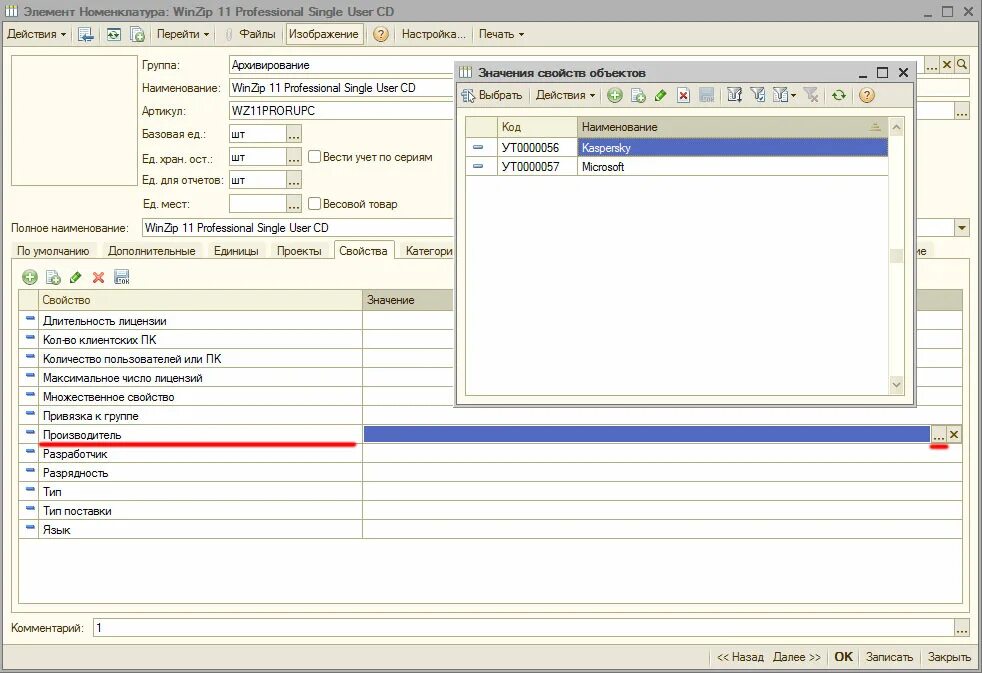This screenshot has height=673, width=982.
Task: Refresh the list in the values window
Action: tap(839, 95)
